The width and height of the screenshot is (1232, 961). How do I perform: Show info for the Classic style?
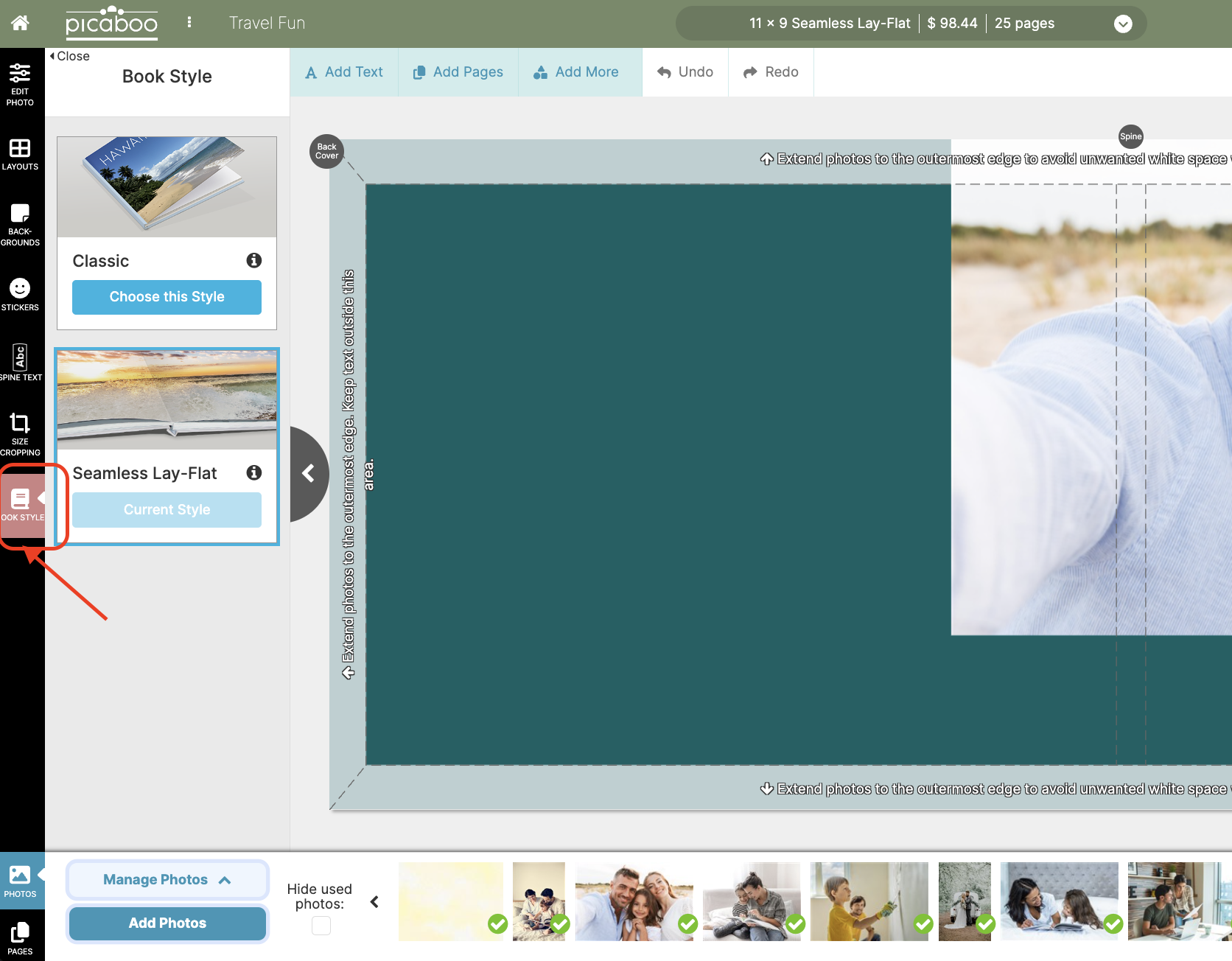(x=254, y=260)
